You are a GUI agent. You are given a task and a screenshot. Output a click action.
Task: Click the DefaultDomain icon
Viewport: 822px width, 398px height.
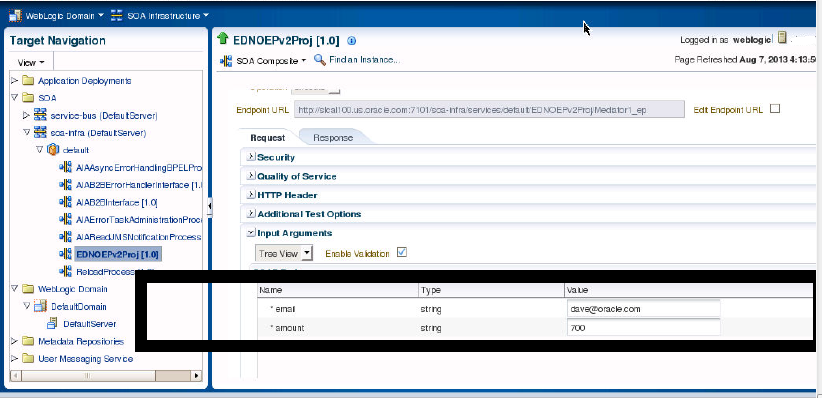pyautogui.click(x=40, y=306)
